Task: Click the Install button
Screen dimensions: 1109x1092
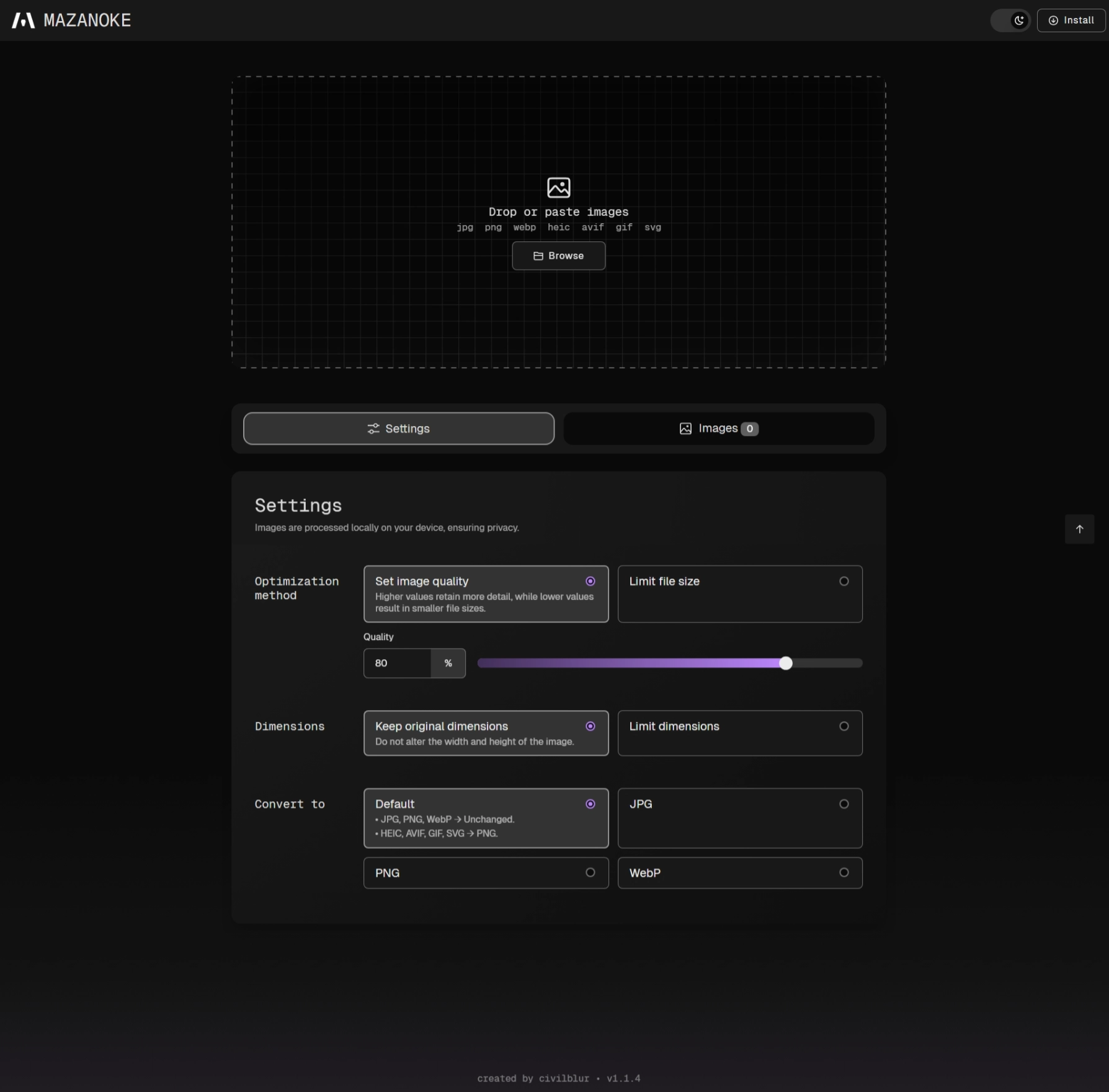Action: [x=1071, y=20]
